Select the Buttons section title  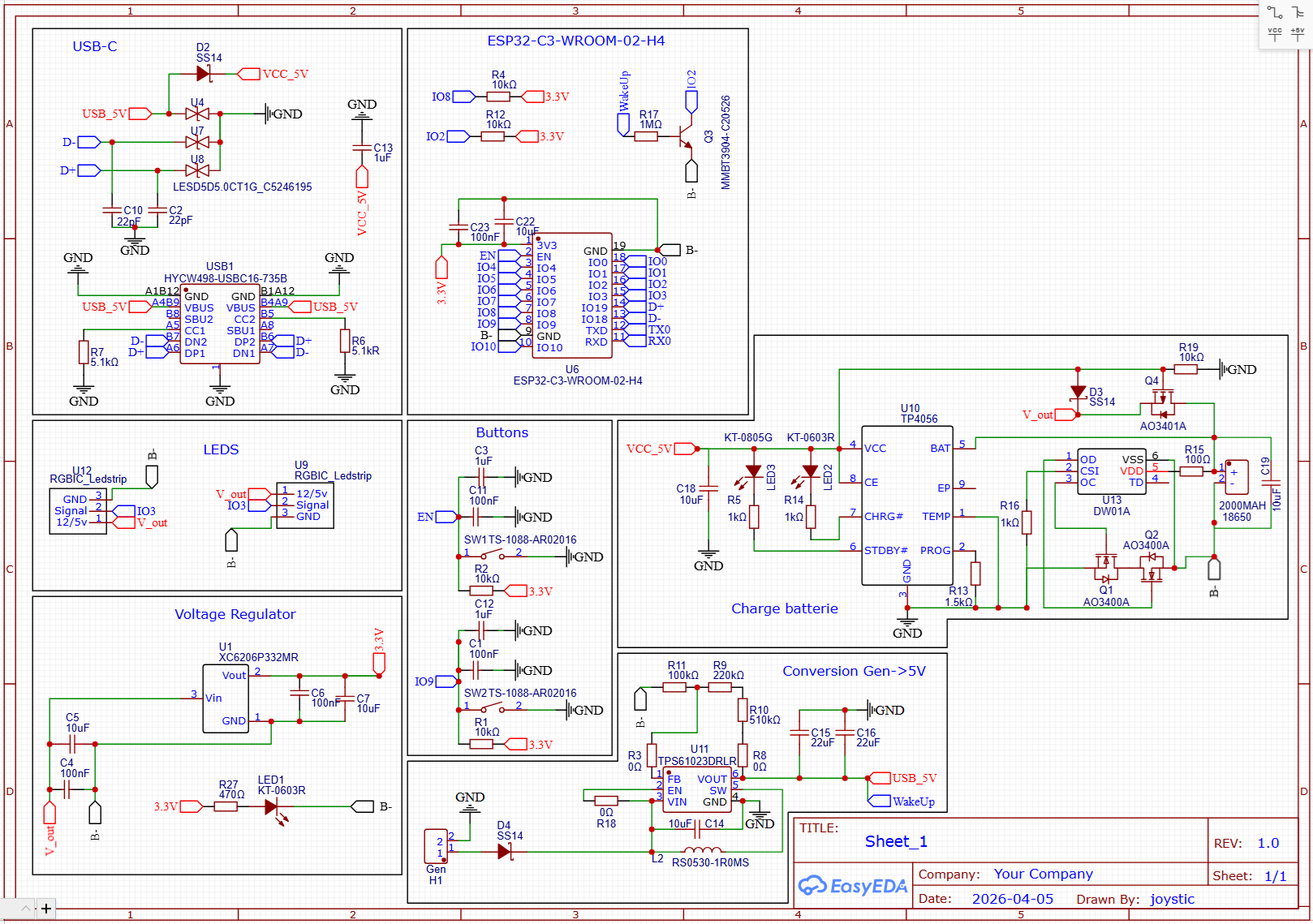(502, 432)
